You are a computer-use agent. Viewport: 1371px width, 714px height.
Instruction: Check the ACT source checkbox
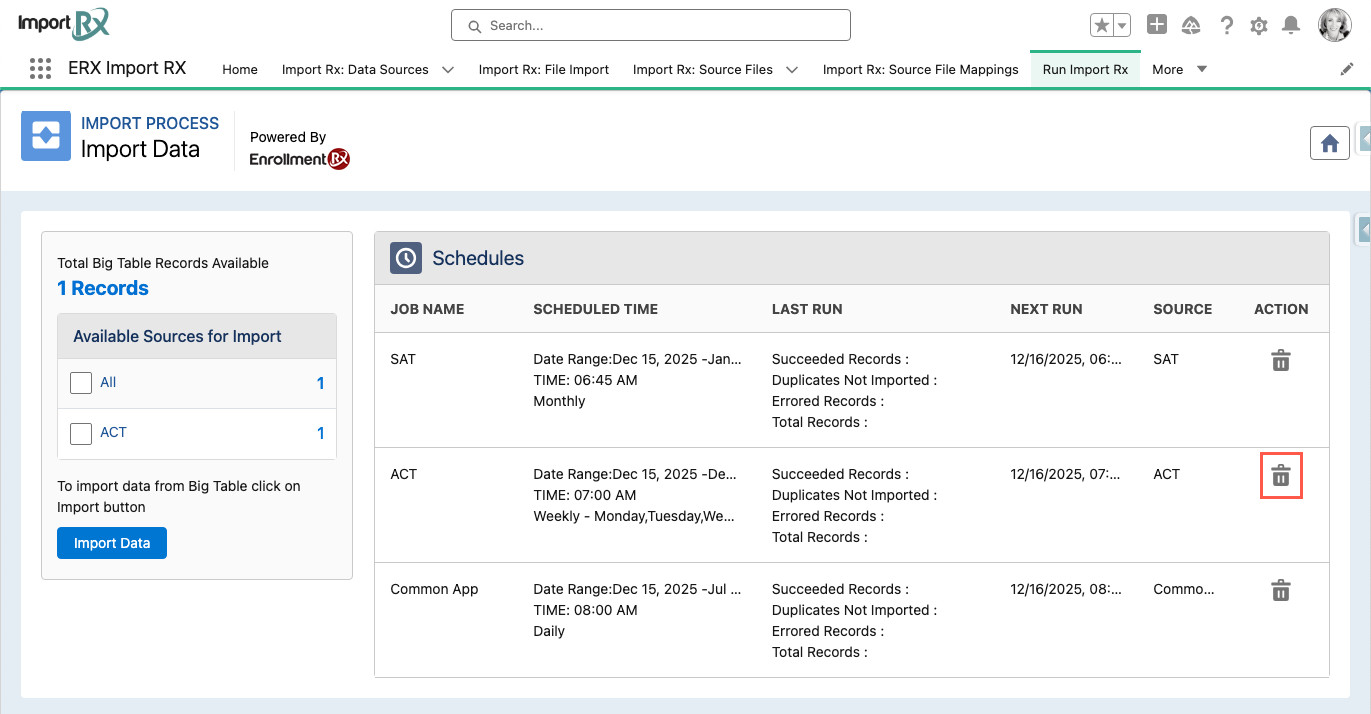(81, 433)
